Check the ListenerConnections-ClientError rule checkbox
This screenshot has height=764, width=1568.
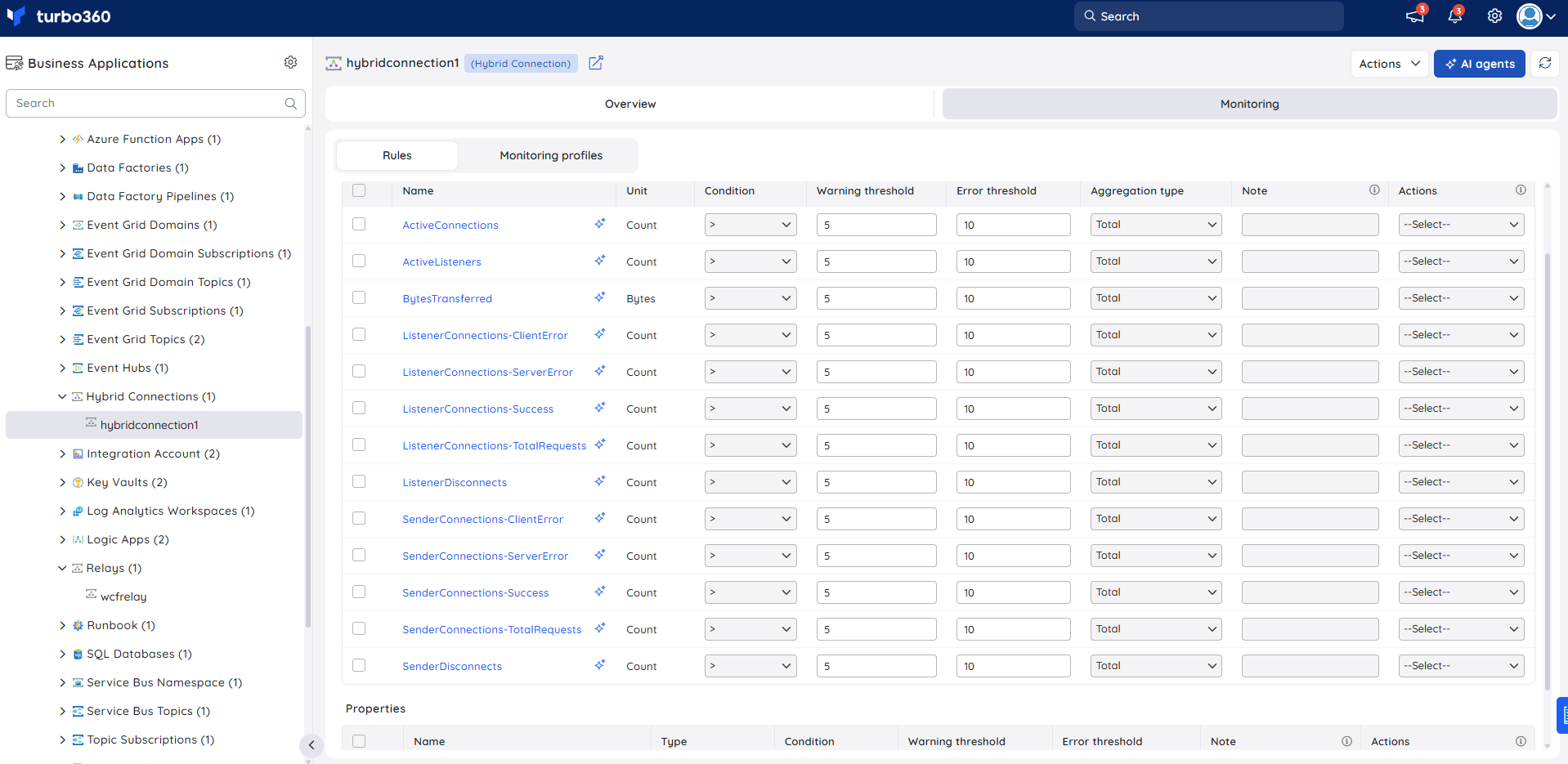click(359, 335)
